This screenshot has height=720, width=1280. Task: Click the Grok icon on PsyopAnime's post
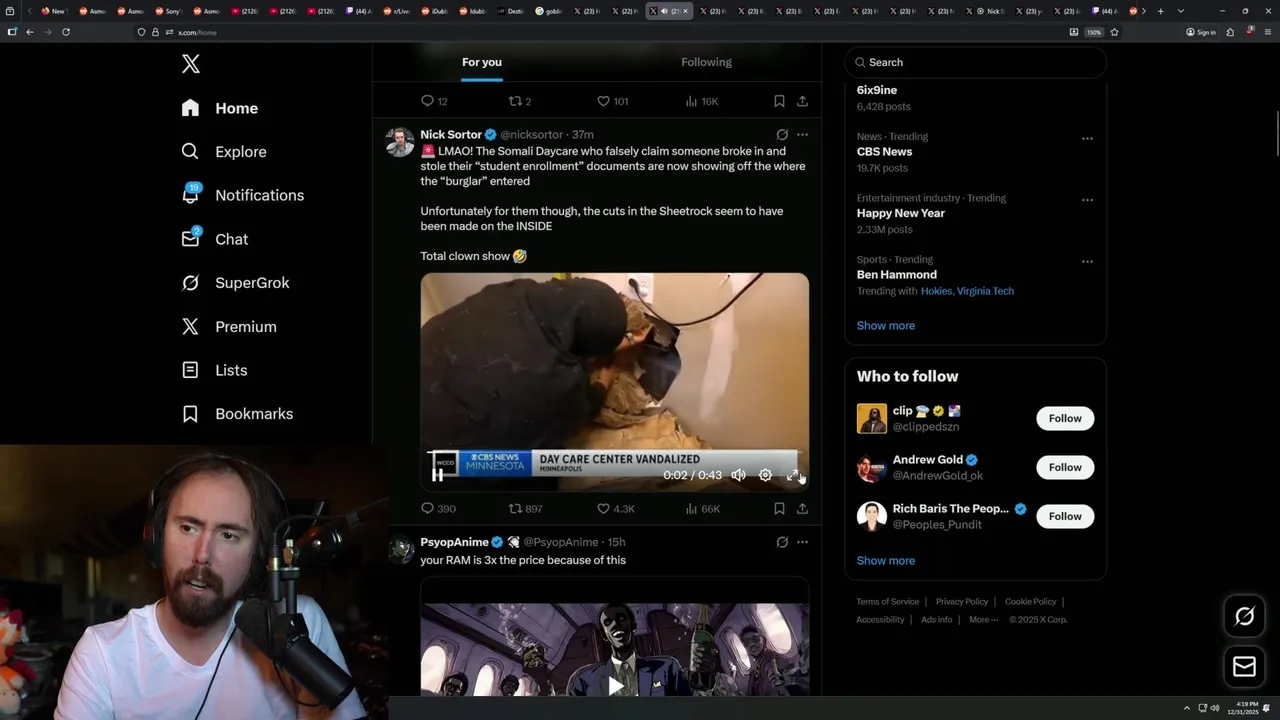782,542
